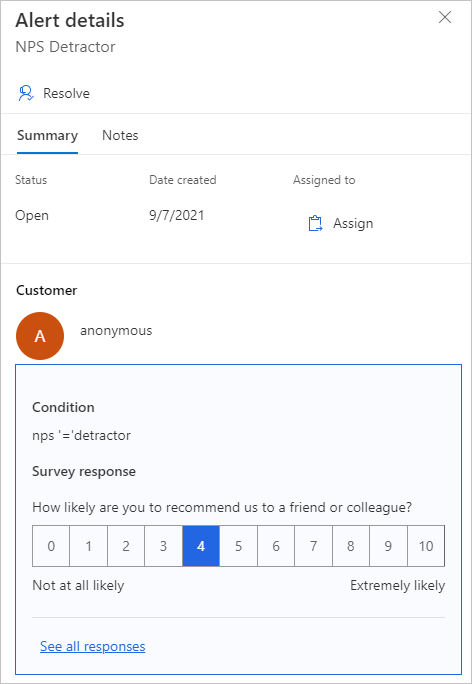This screenshot has width=472, height=684.
Task: Click the Assign clipboard icon
Action: pos(315,223)
